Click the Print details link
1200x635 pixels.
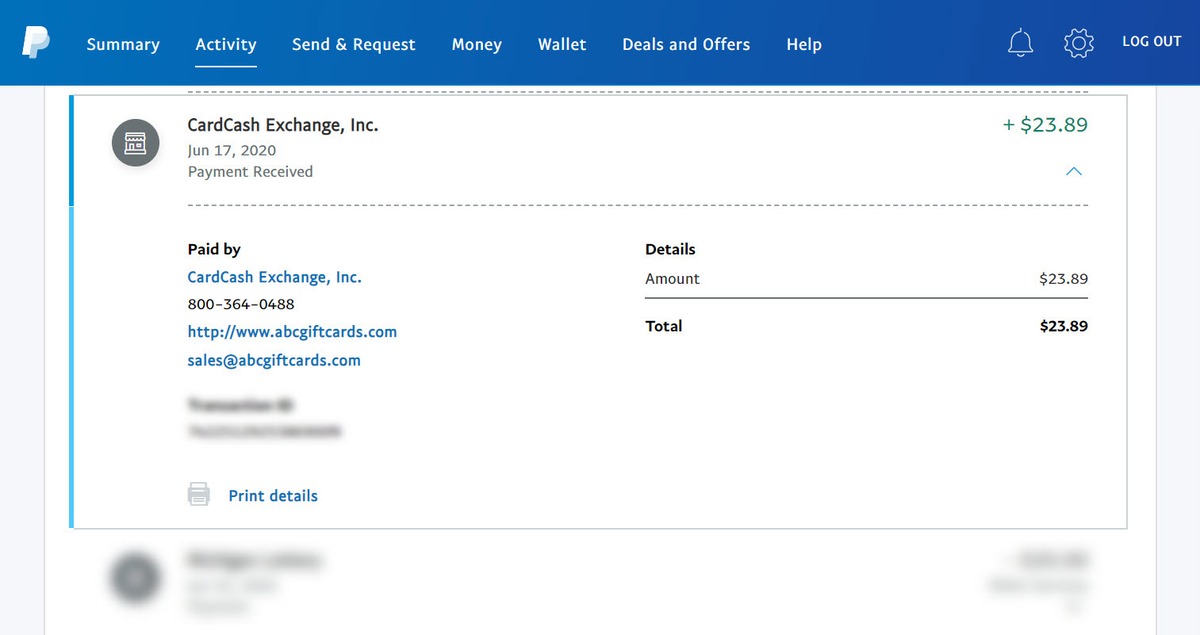pos(273,495)
